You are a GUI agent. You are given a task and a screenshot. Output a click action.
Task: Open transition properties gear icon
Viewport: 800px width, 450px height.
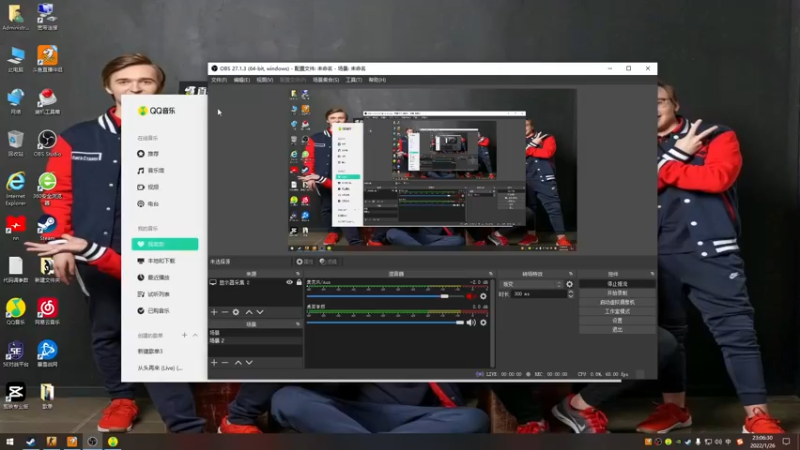click(569, 284)
